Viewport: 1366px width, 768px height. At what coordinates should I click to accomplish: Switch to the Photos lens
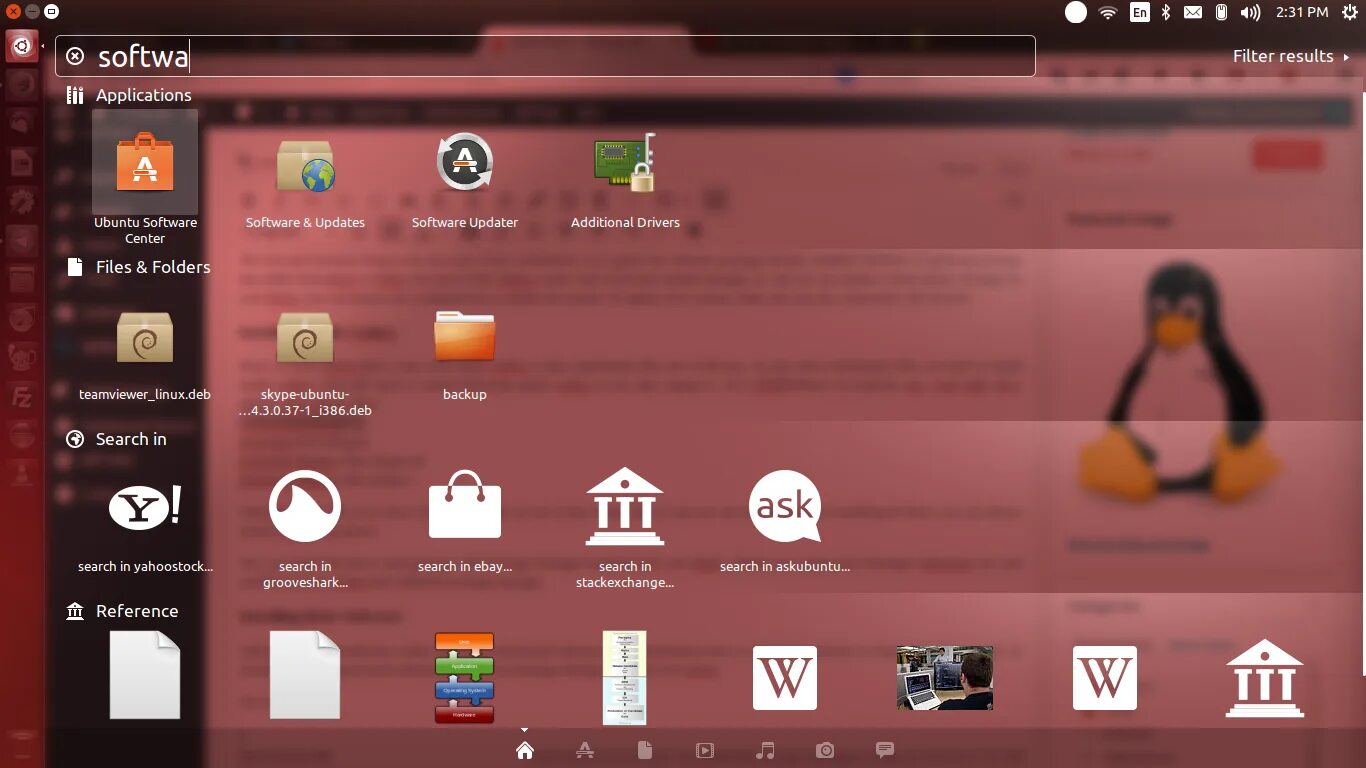pos(825,750)
